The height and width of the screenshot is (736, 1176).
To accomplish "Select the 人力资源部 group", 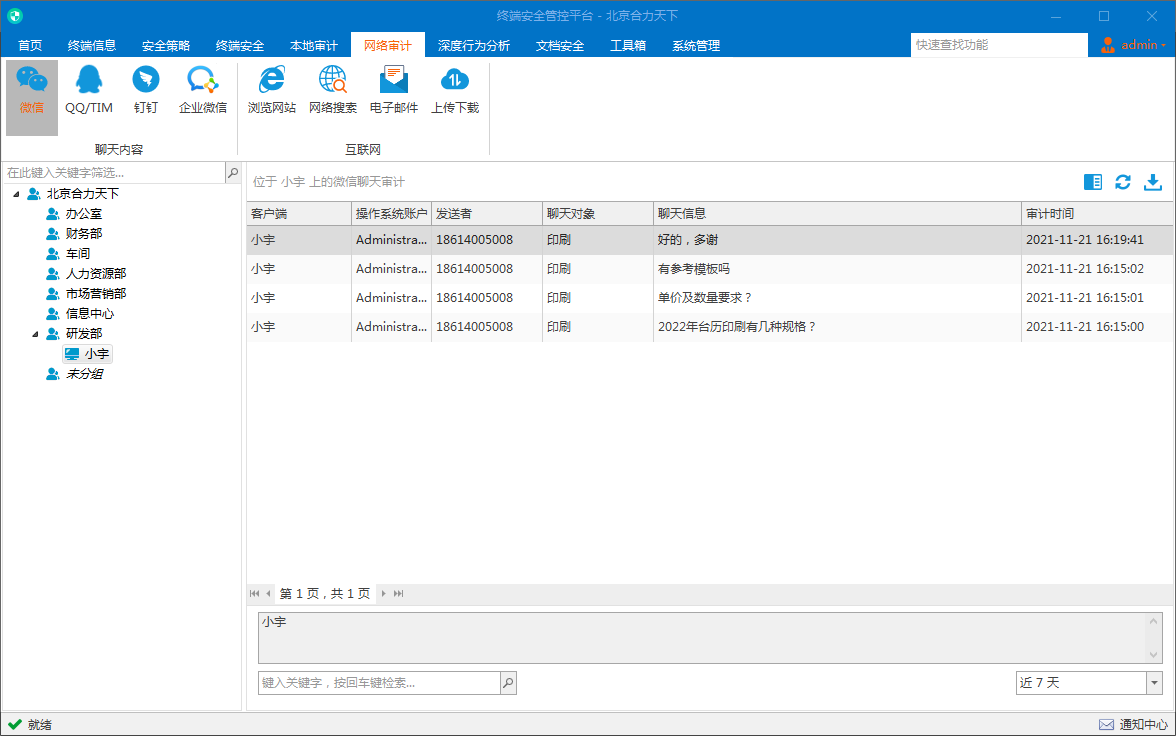I will [95, 273].
